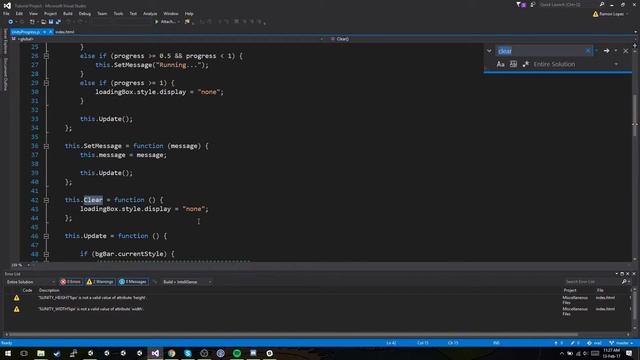This screenshot has width=640, height=360.
Task: Collapse the if block at line 48
Action: [46, 254]
